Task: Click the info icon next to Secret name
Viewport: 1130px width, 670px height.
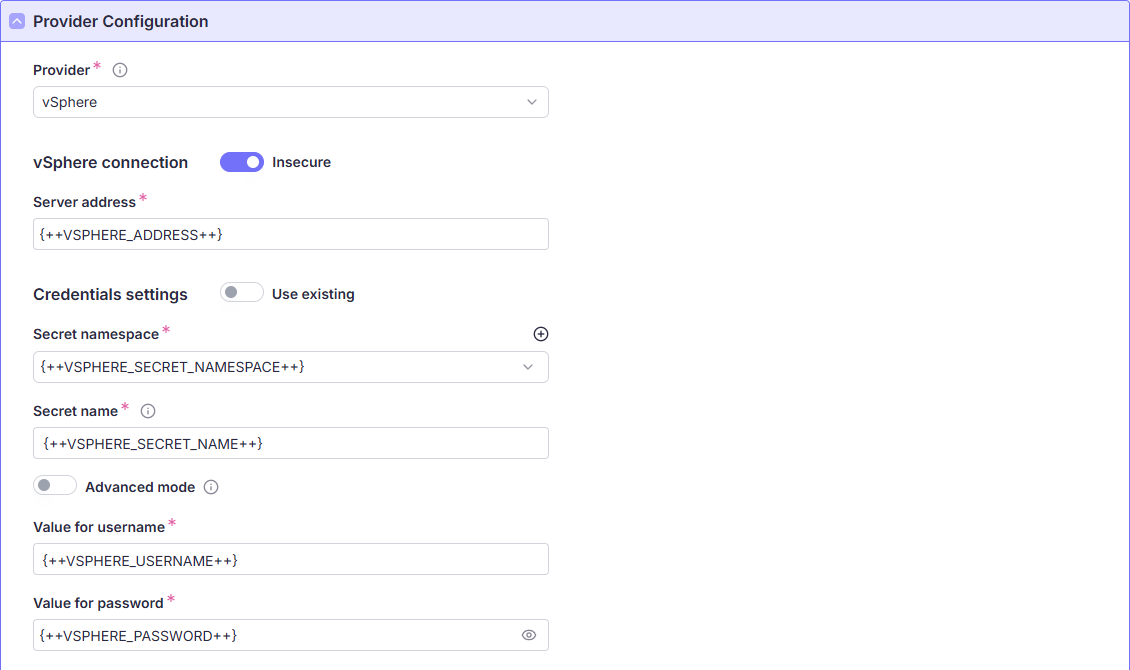Action: [148, 411]
